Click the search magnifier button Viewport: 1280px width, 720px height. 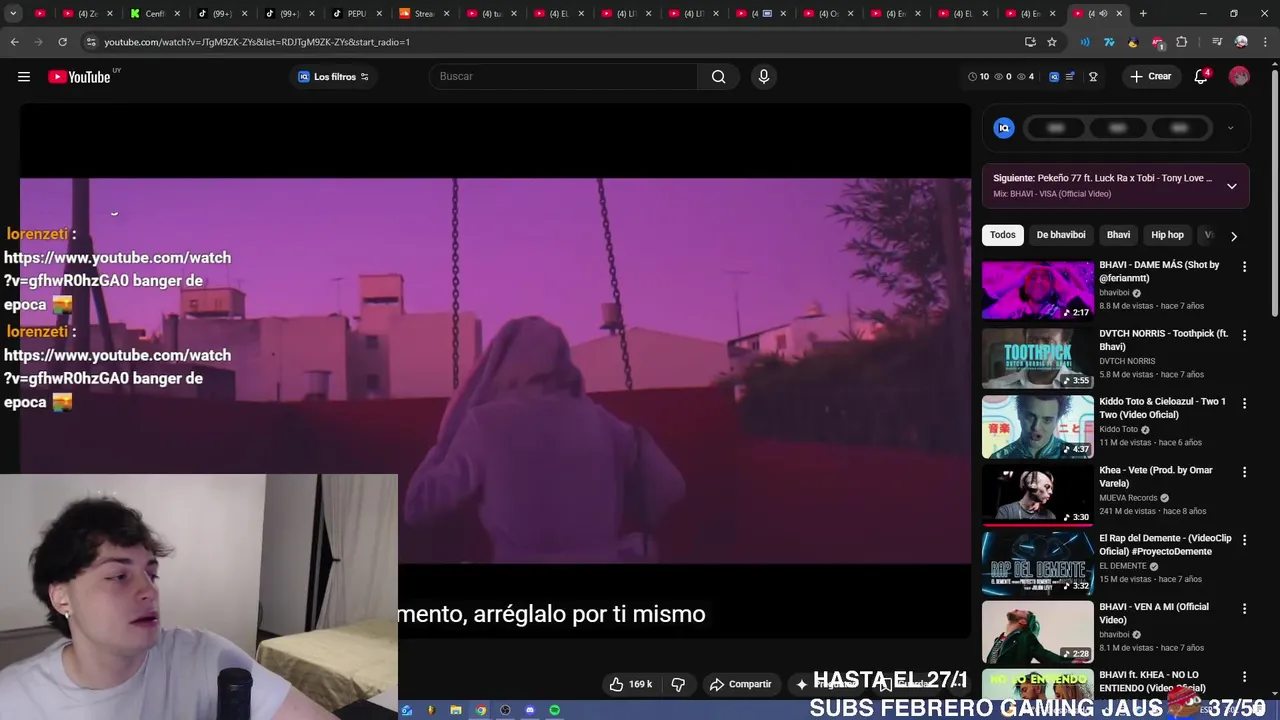718,77
